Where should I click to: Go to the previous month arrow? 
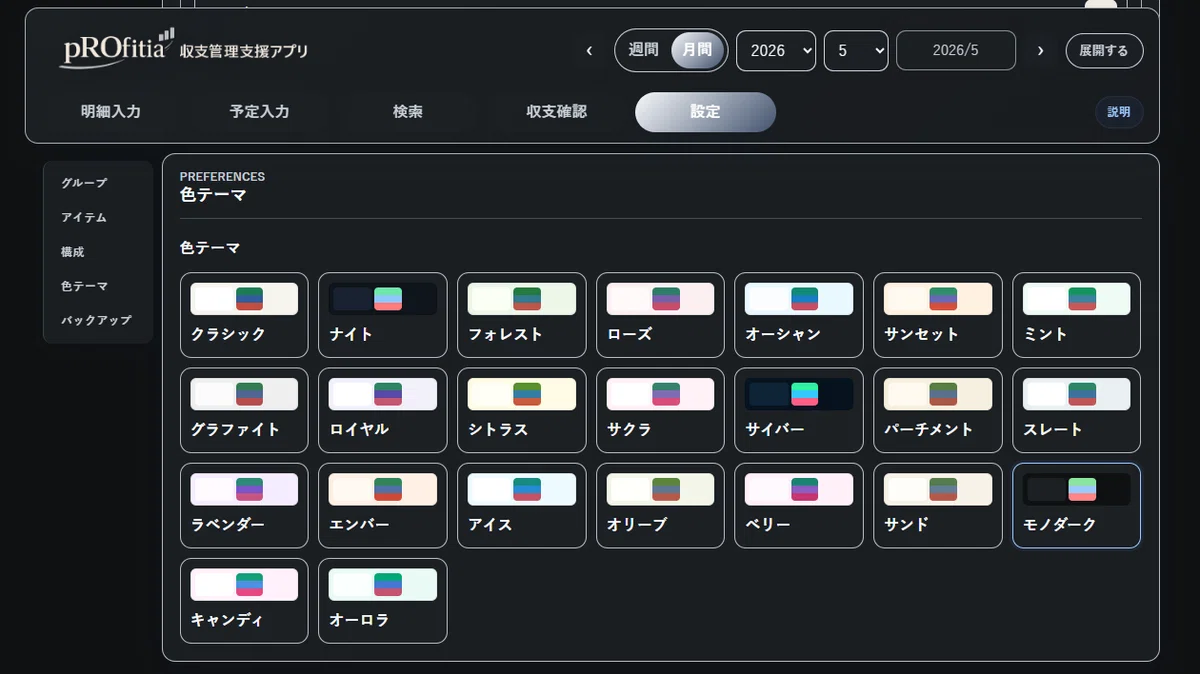pos(589,50)
